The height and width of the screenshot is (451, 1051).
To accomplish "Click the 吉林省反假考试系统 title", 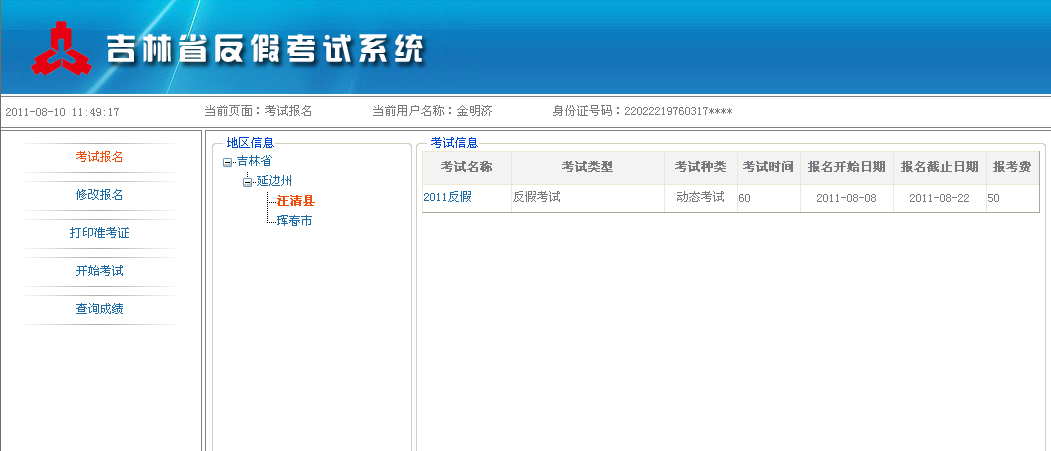I will point(265,50).
